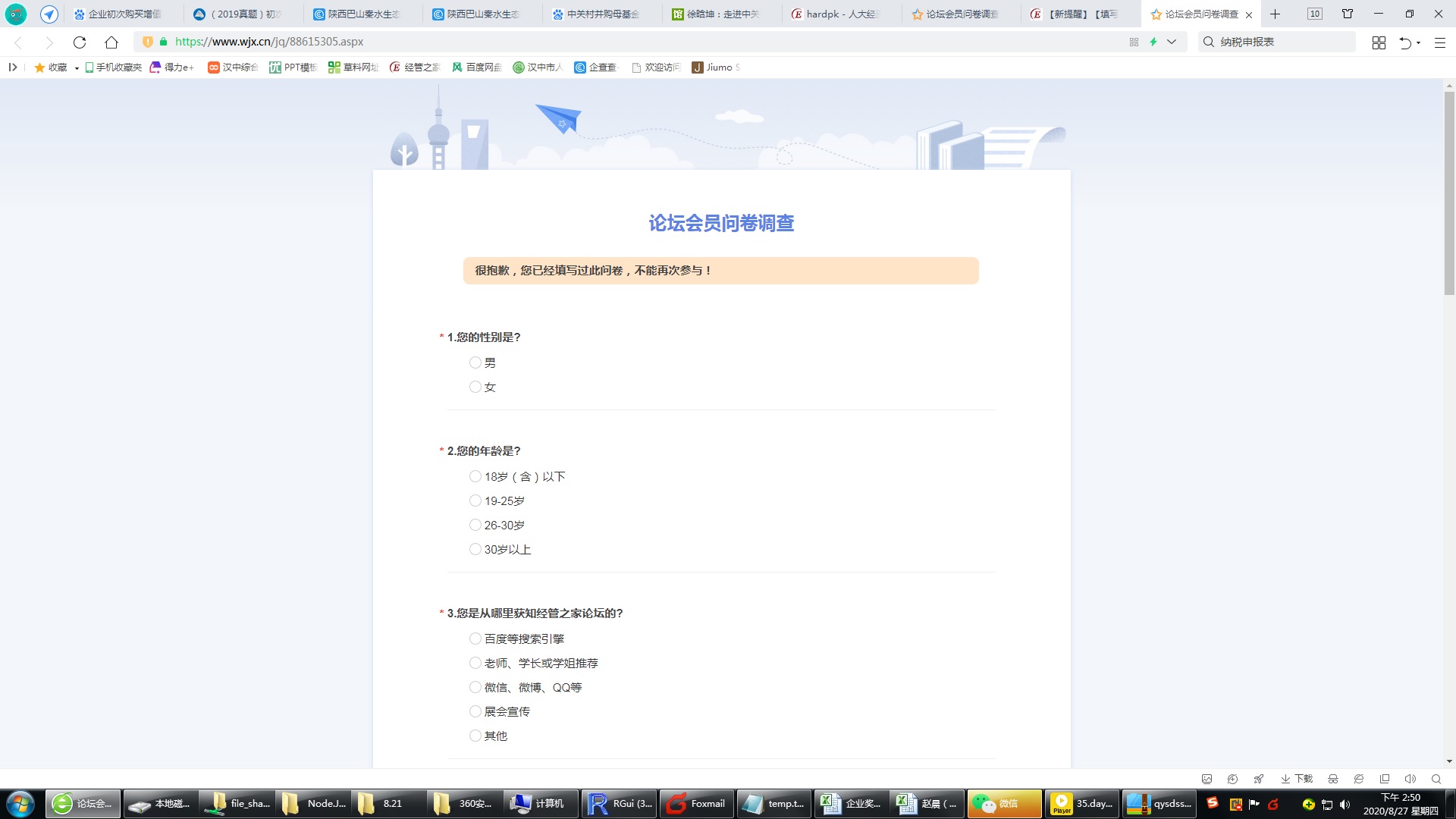Choose 百度等搜索引擎 radio option

[475, 639]
